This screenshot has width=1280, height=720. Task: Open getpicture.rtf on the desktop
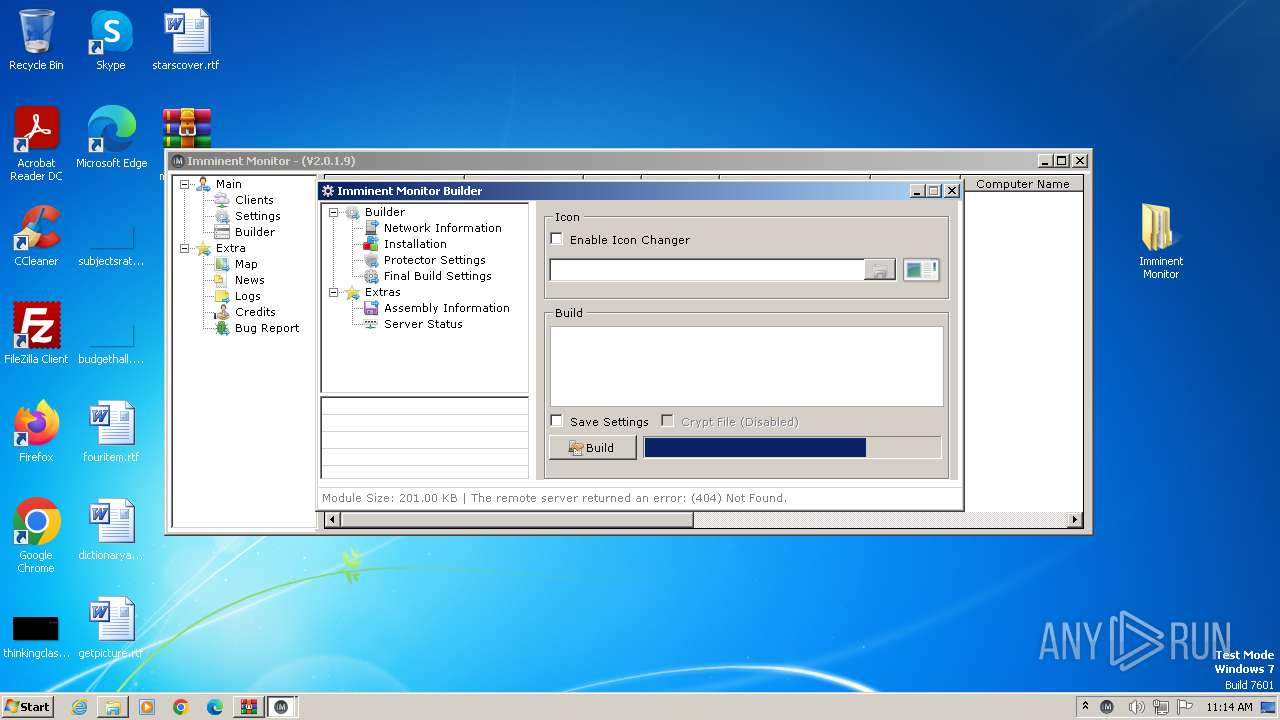(111, 628)
